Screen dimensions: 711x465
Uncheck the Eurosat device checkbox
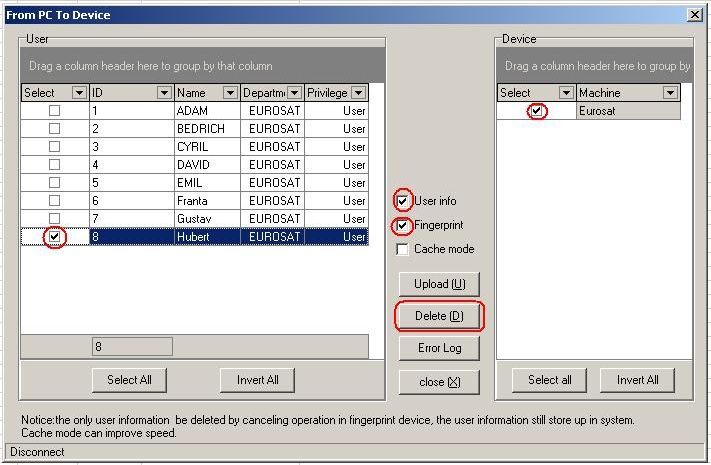pos(537,111)
